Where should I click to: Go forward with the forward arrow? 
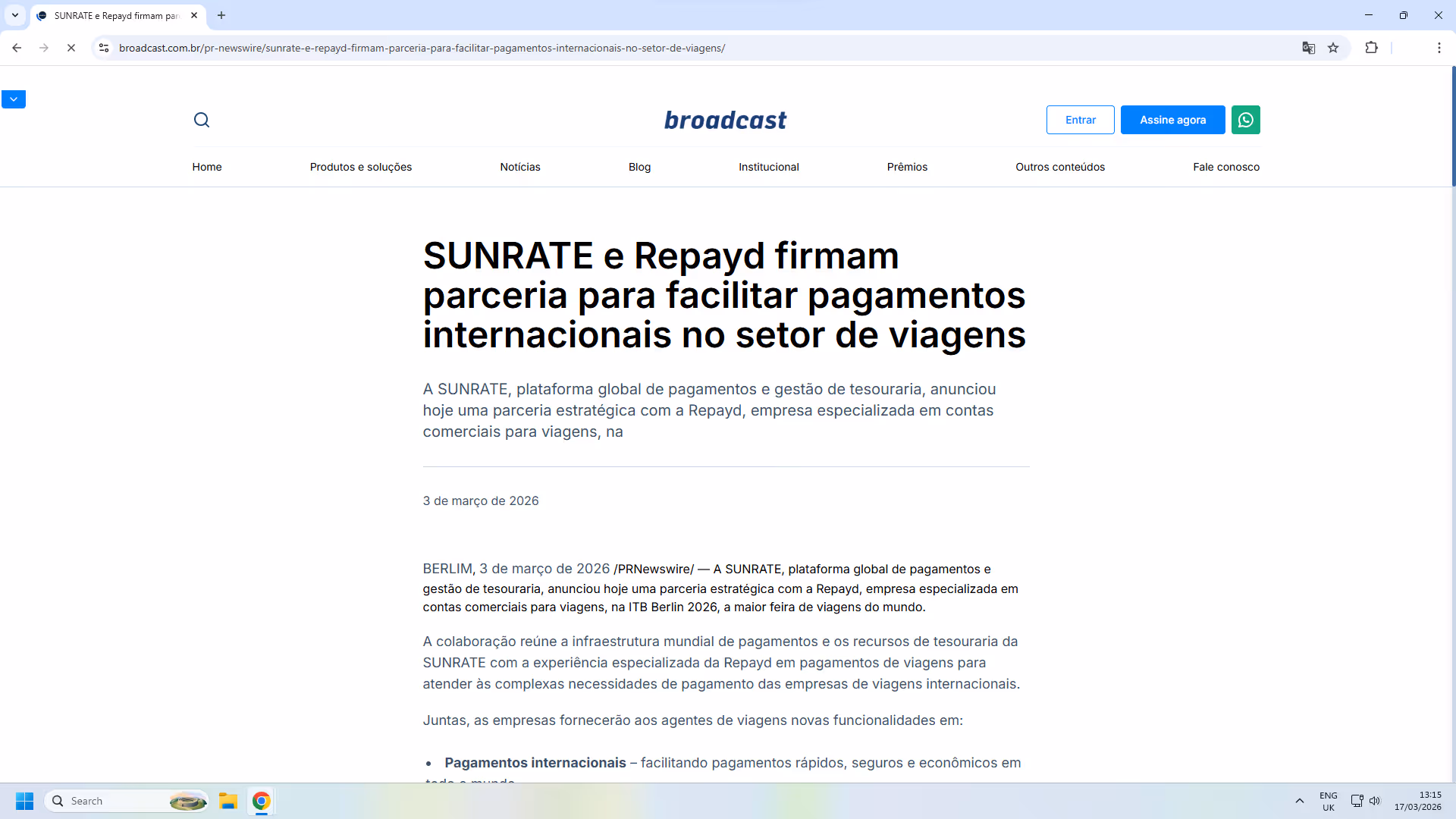click(44, 48)
